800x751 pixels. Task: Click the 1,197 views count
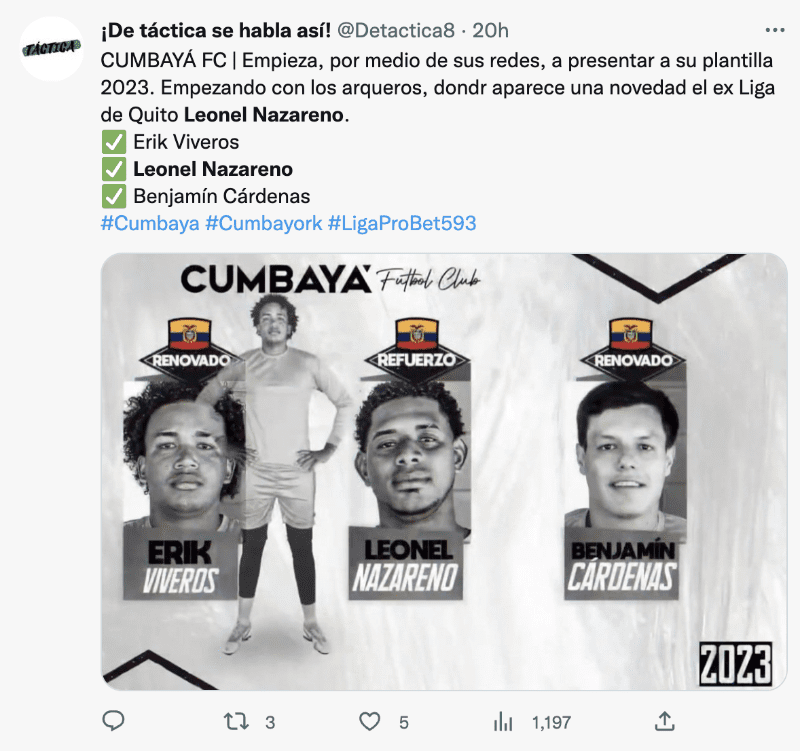pos(552,722)
